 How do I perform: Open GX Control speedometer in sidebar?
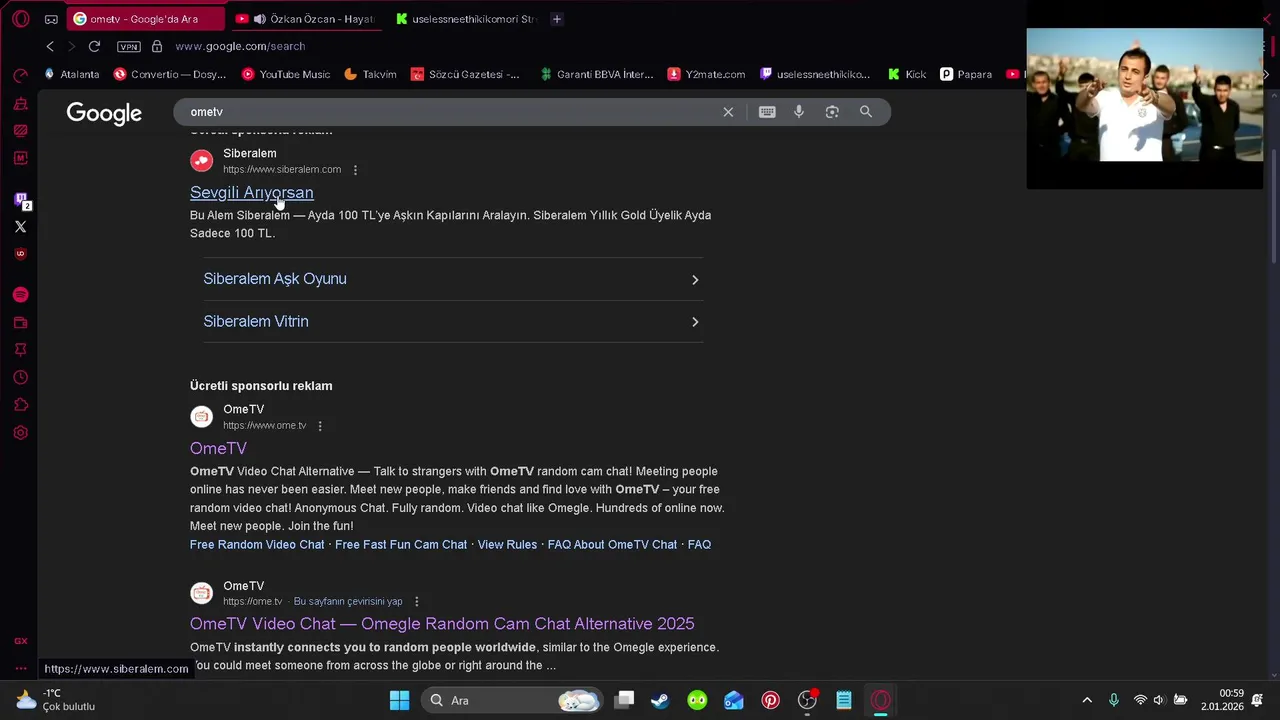(20, 76)
